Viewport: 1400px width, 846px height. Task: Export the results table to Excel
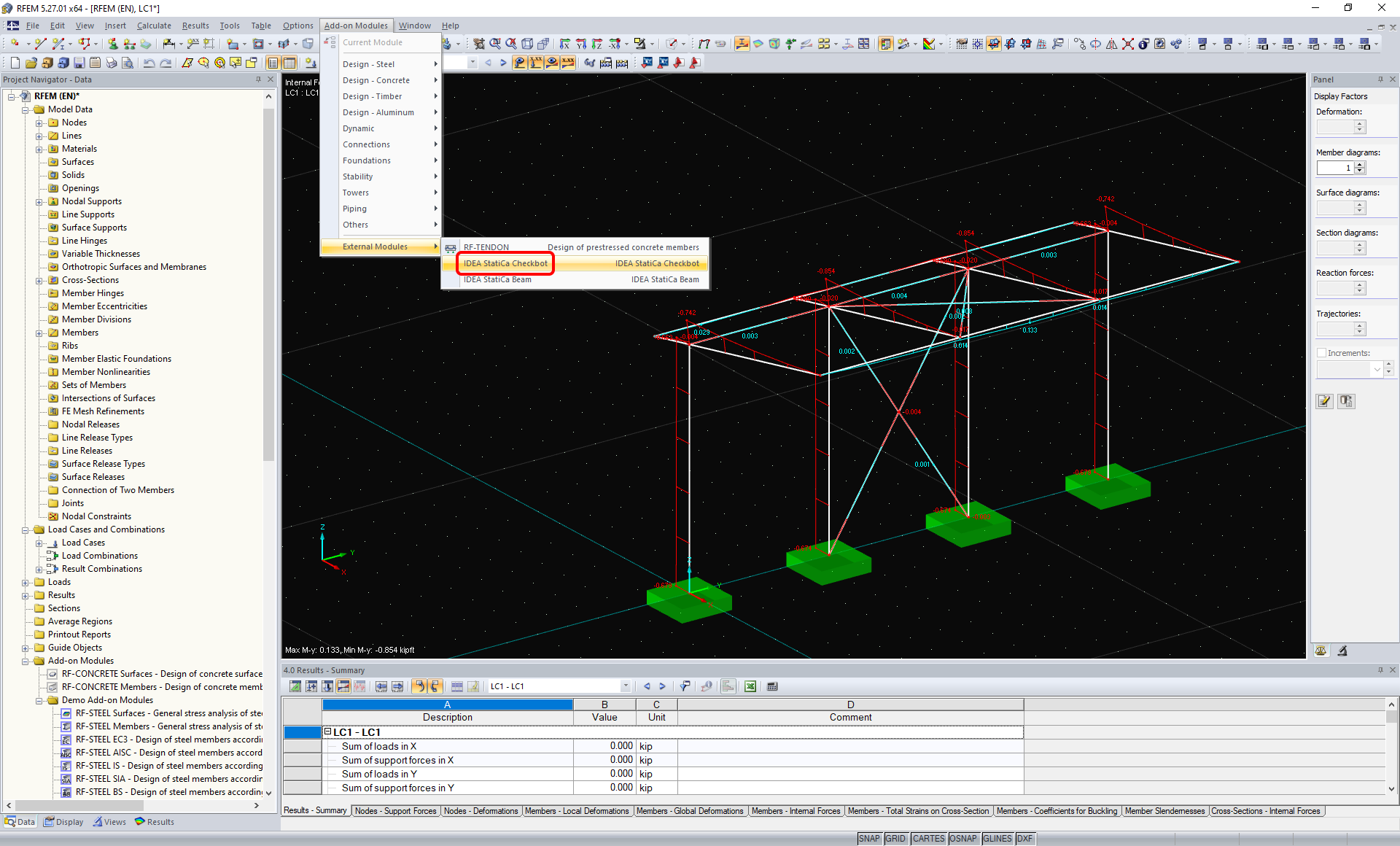750,686
